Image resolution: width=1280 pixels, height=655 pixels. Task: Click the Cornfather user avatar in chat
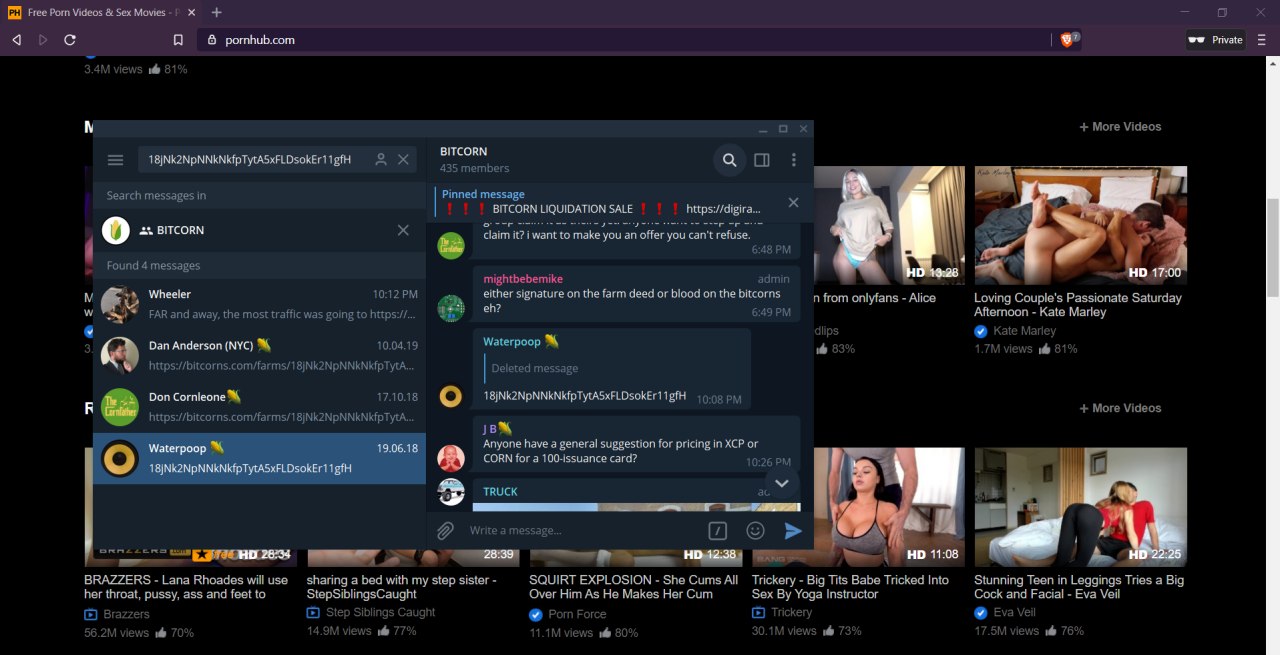pyautogui.click(x=451, y=245)
